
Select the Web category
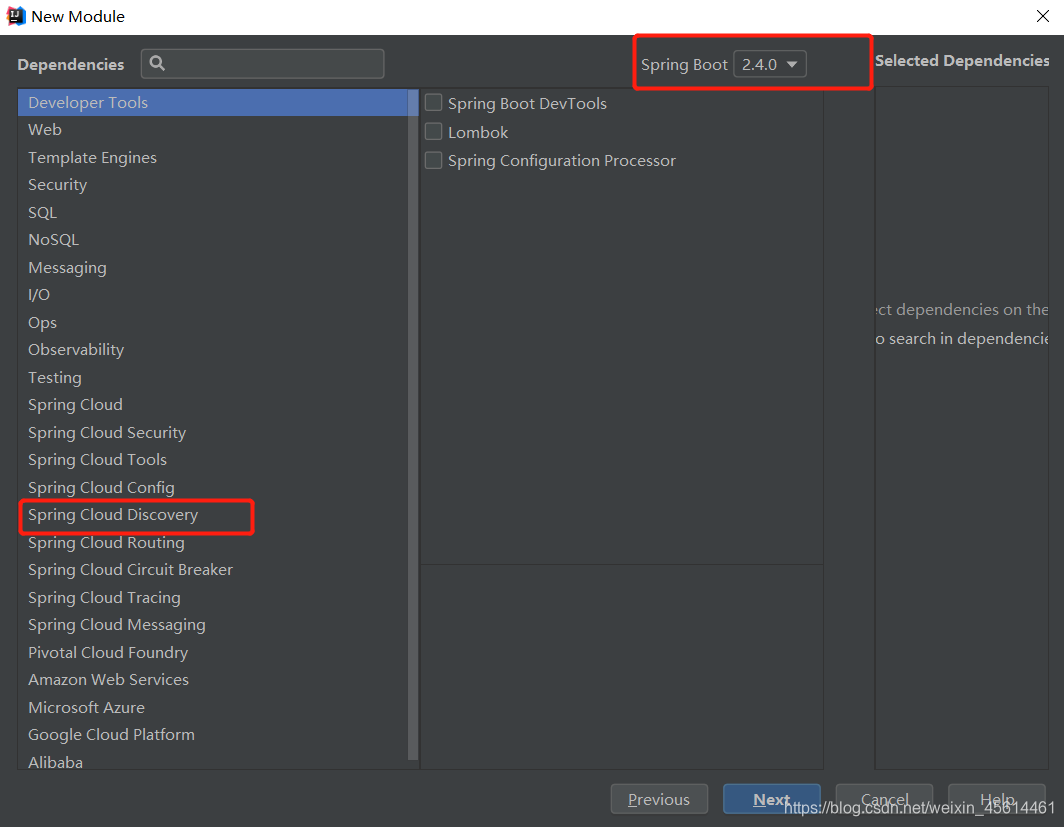tap(213, 130)
